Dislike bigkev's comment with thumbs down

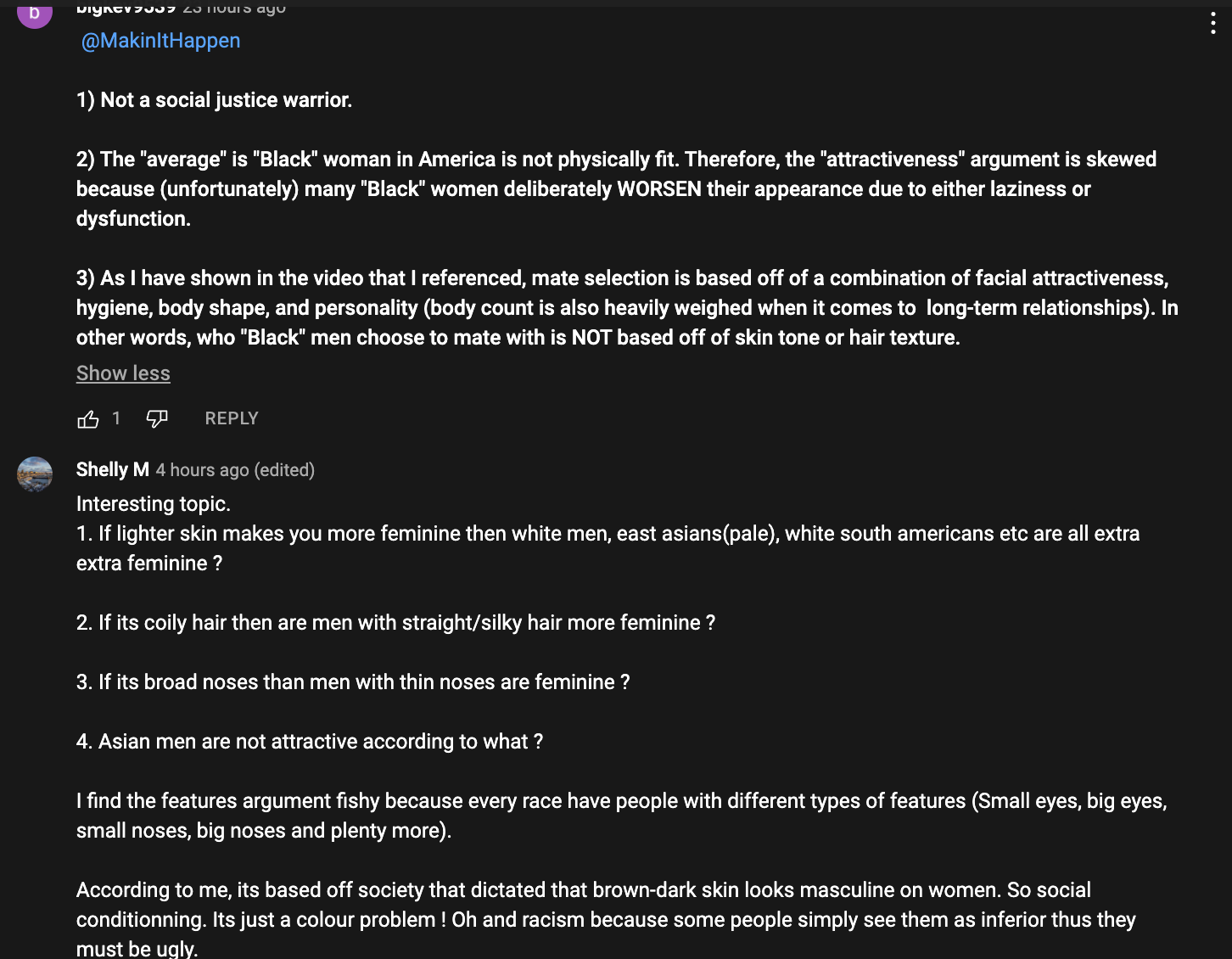point(157,418)
